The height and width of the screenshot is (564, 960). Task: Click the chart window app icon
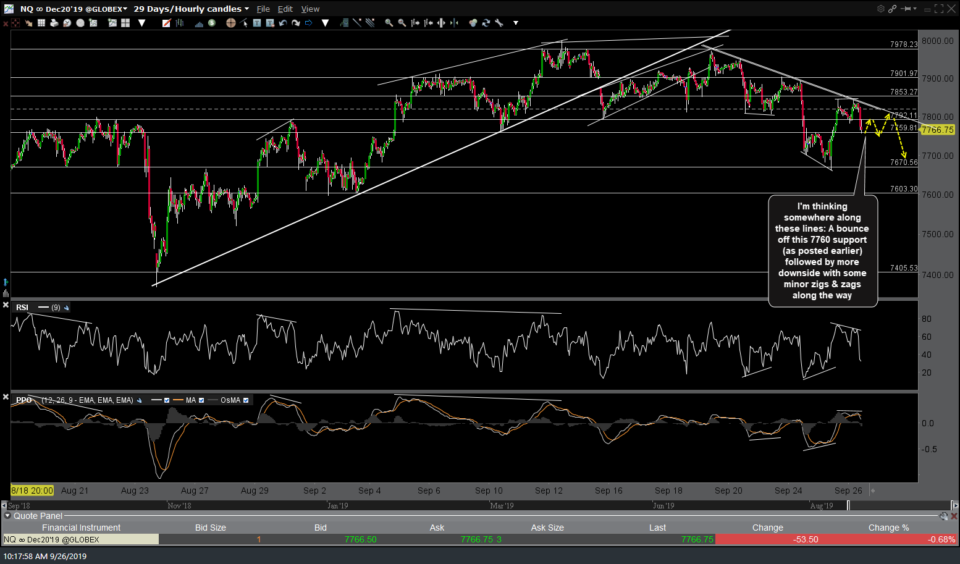point(8,9)
